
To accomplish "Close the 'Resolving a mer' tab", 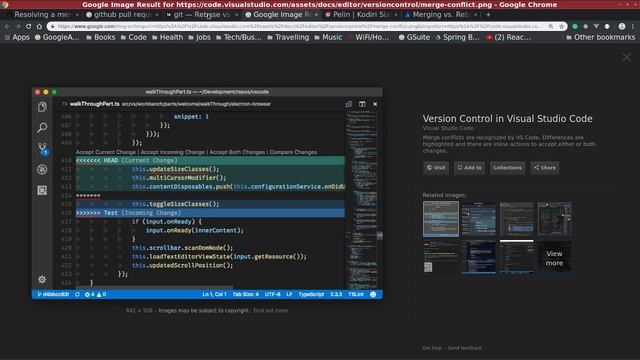I will tap(77, 15).
